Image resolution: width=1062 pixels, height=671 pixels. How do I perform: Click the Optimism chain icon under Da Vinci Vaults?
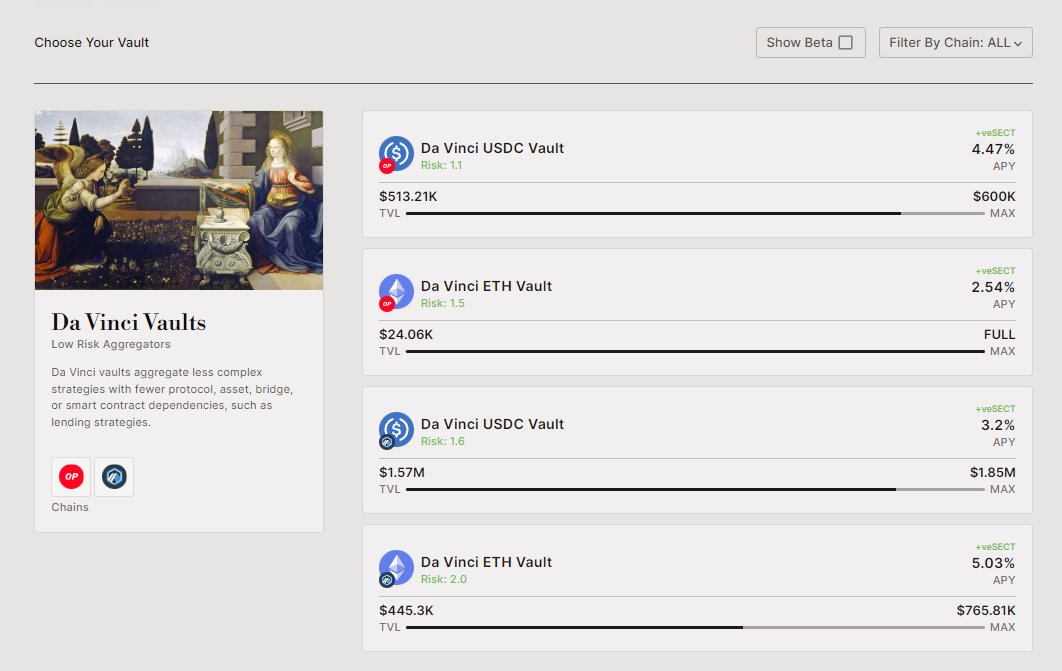[x=71, y=477]
